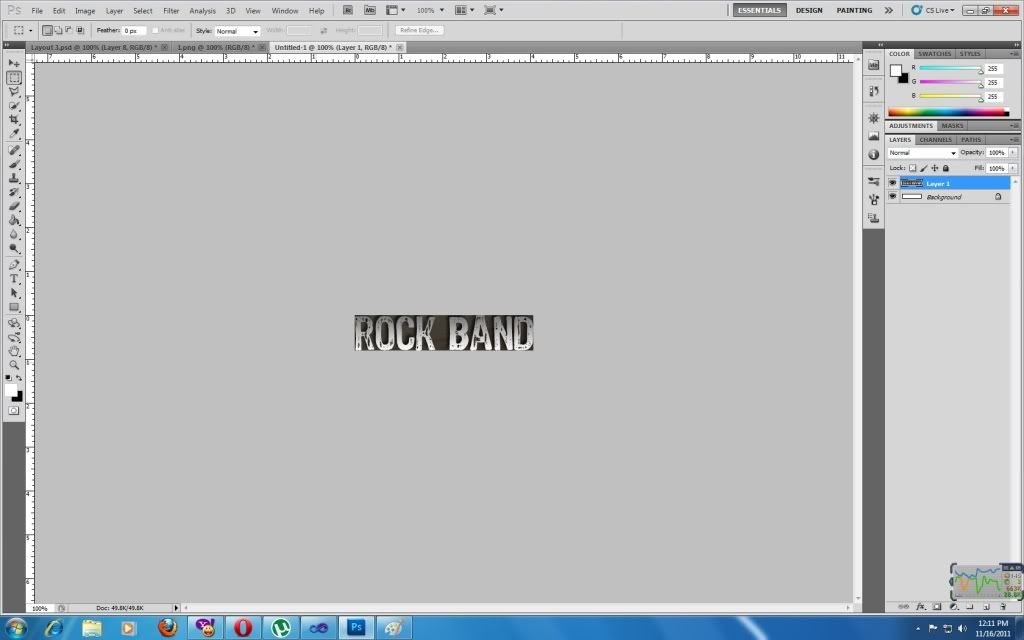Hide the Background layer eye icon
The width and height of the screenshot is (1024, 640).
pyautogui.click(x=892, y=197)
